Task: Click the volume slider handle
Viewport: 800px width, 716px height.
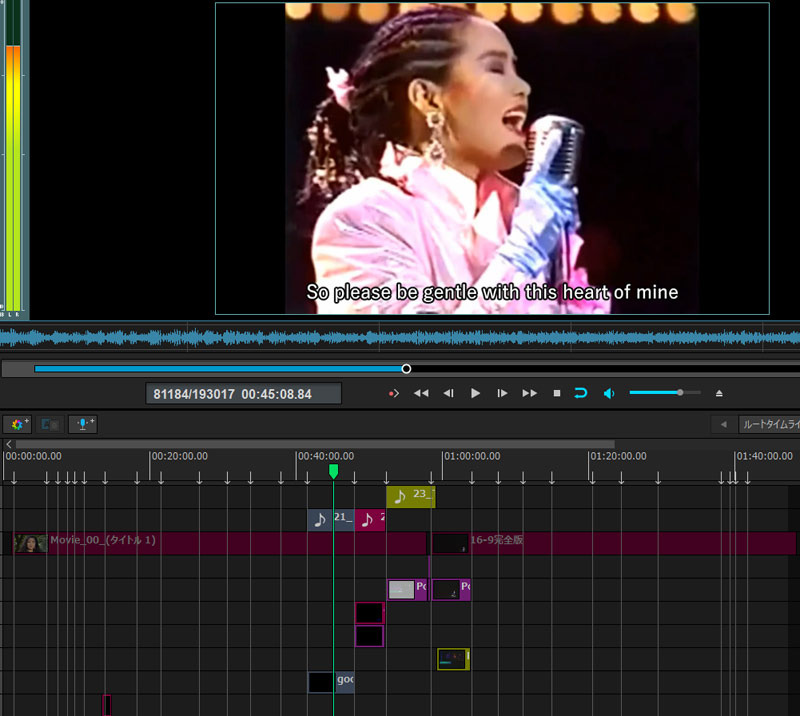Action: coord(680,392)
